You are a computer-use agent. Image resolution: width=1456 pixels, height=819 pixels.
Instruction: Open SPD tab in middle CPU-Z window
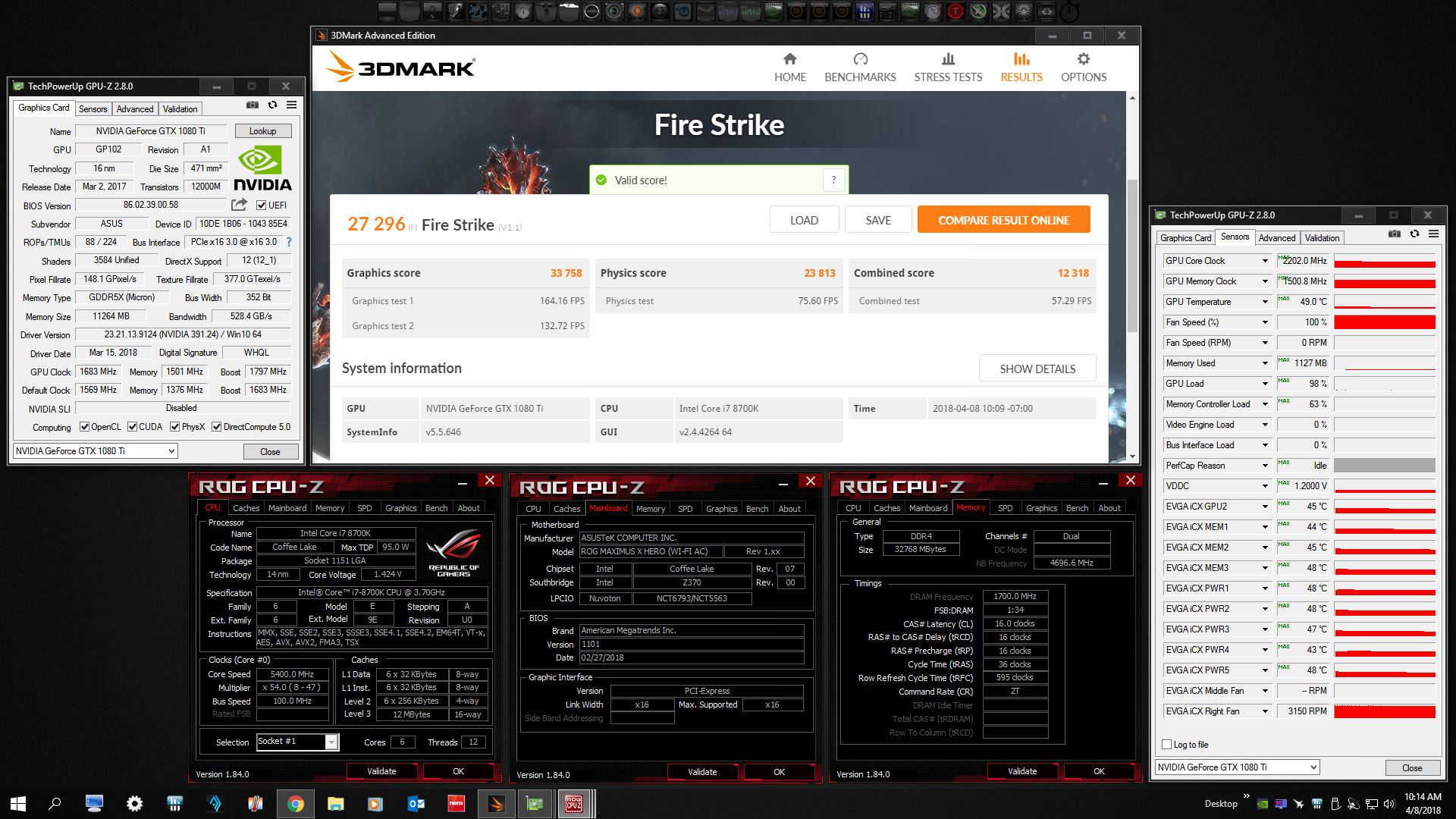click(685, 509)
